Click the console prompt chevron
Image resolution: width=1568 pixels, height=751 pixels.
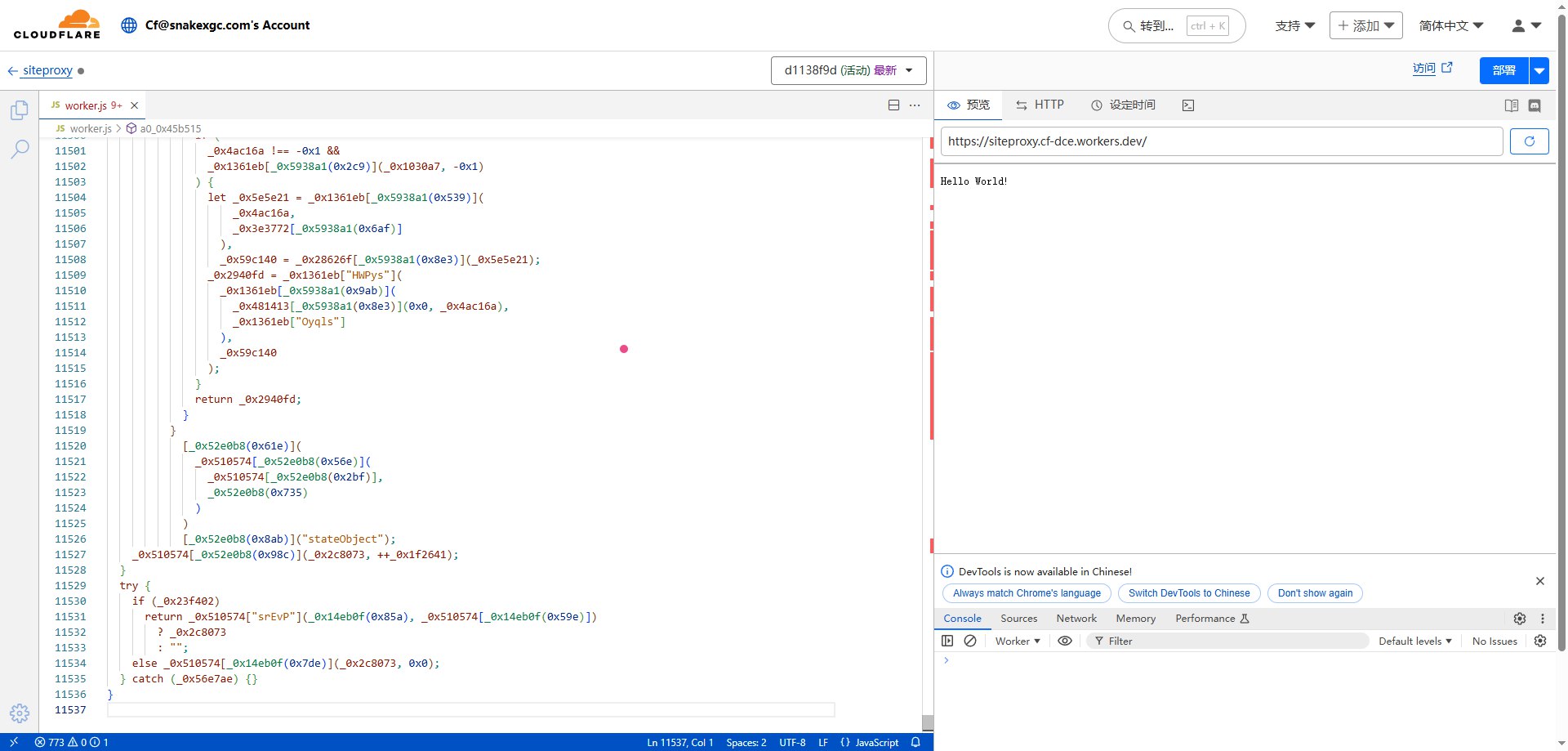point(947,660)
